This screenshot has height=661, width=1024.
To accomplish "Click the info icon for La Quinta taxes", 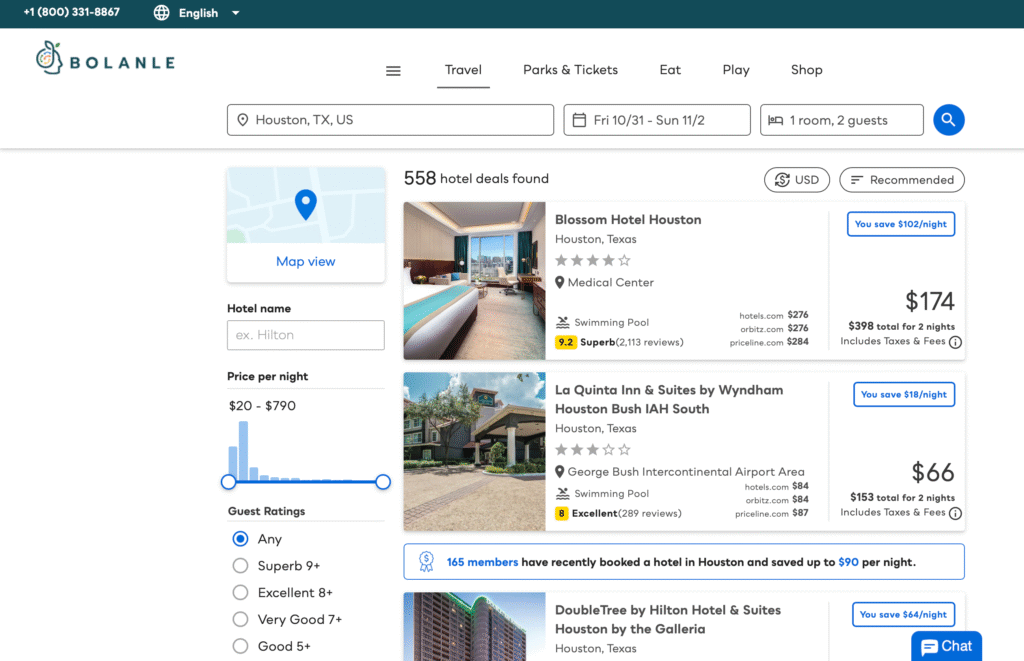I will pyautogui.click(x=955, y=513).
